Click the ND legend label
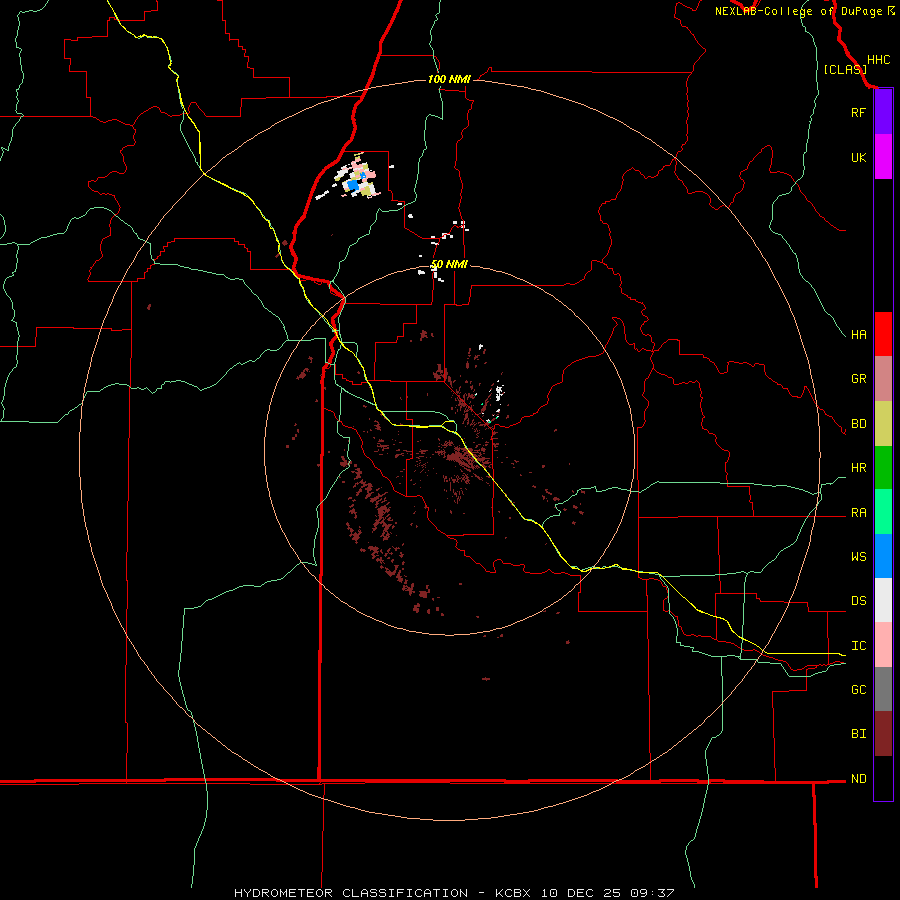 click(x=858, y=778)
